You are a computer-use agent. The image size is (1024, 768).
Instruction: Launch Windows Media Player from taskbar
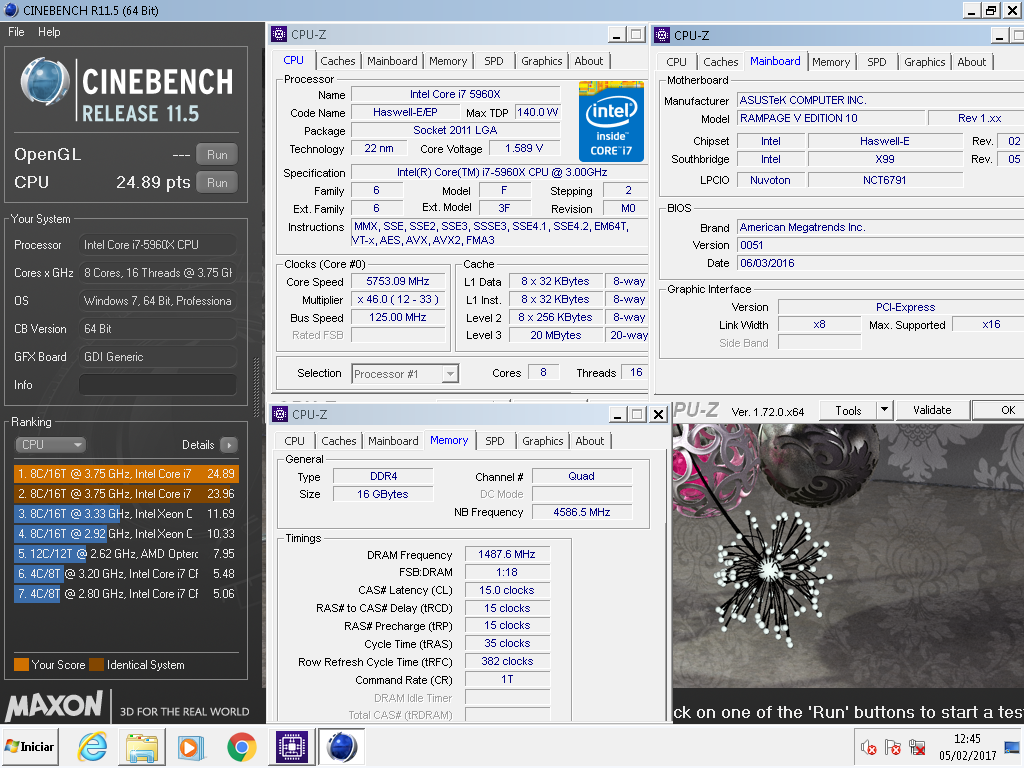point(191,747)
